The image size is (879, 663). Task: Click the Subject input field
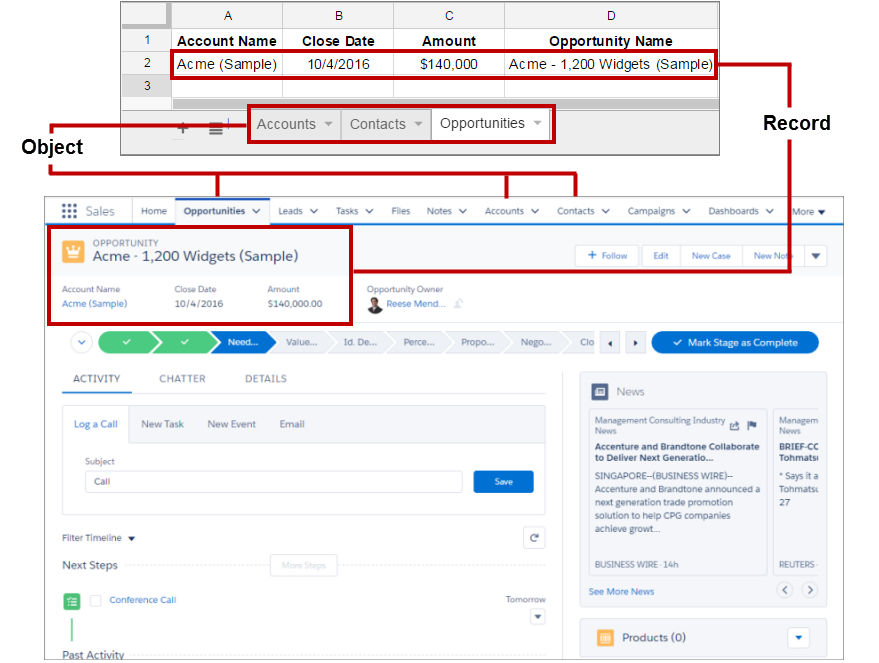point(274,482)
